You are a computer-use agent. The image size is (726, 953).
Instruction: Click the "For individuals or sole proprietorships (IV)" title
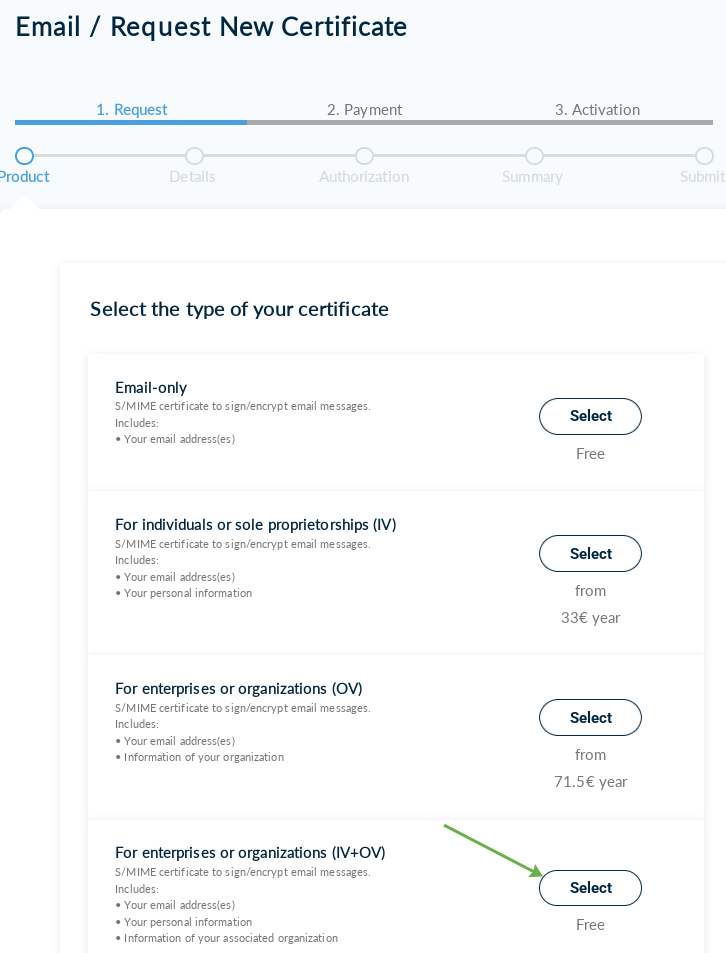(x=255, y=525)
